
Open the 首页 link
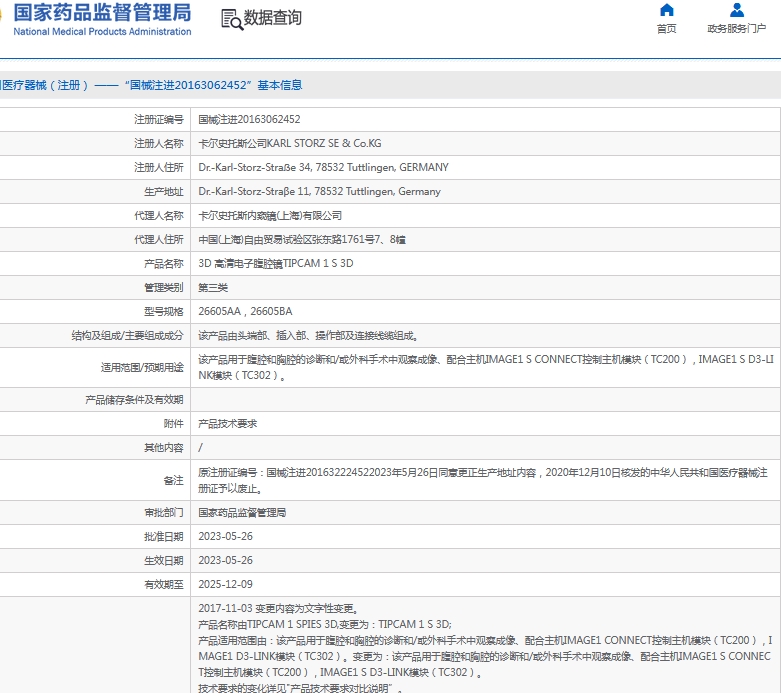click(666, 29)
